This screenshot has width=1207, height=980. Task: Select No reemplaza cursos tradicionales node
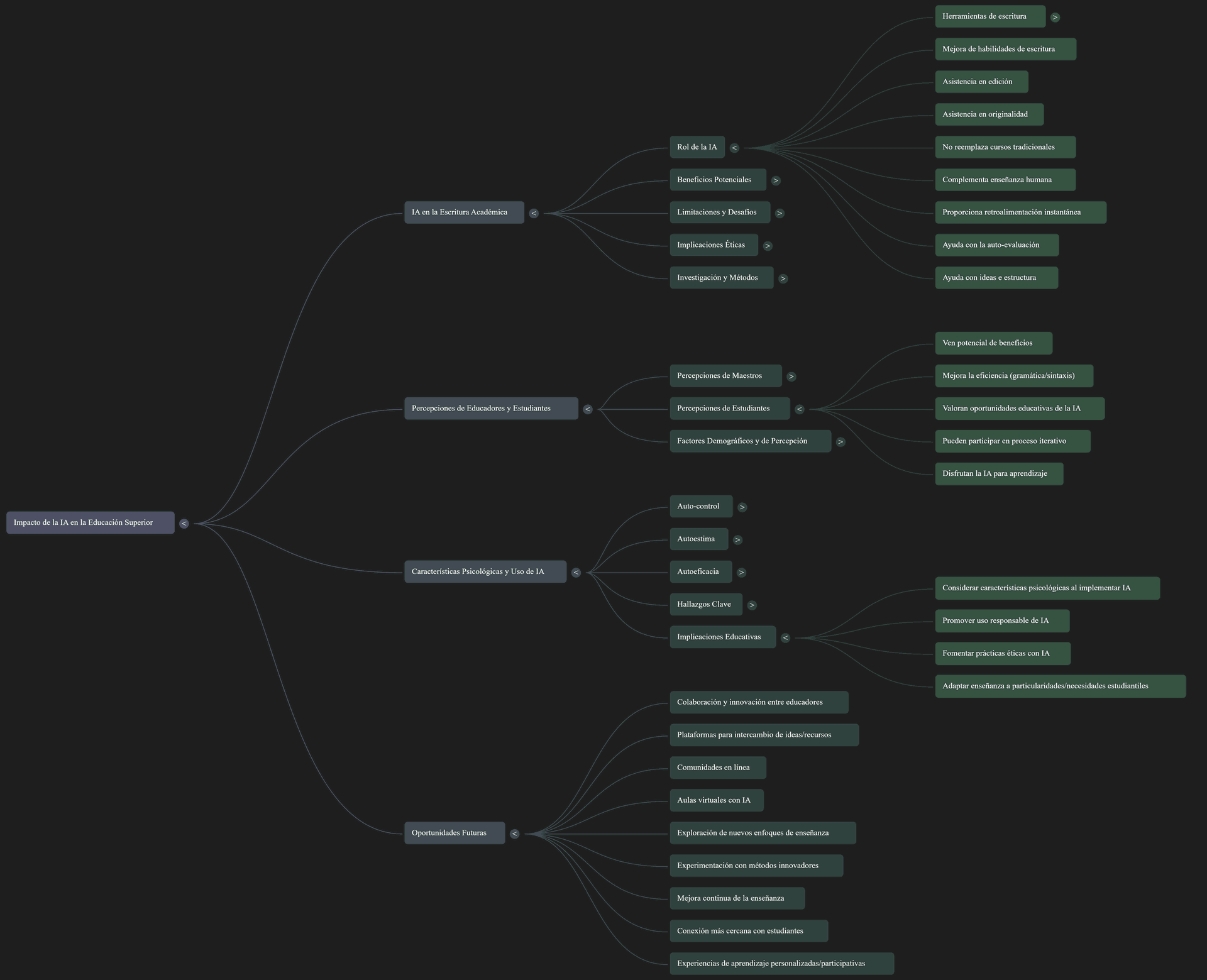(1005, 147)
